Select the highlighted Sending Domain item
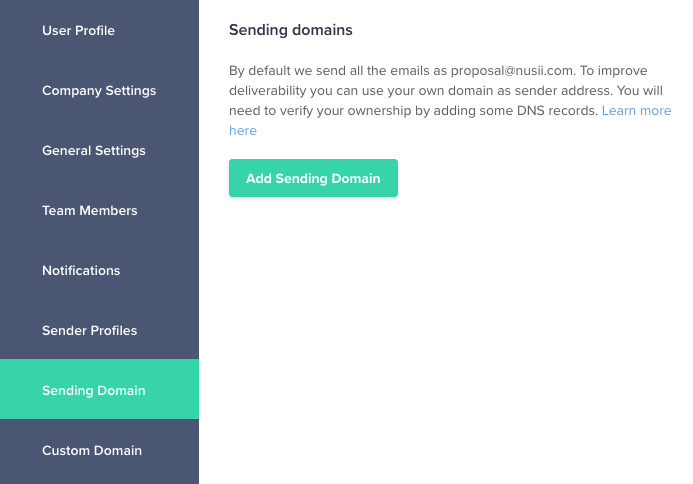The image size is (693, 484). pos(99,389)
